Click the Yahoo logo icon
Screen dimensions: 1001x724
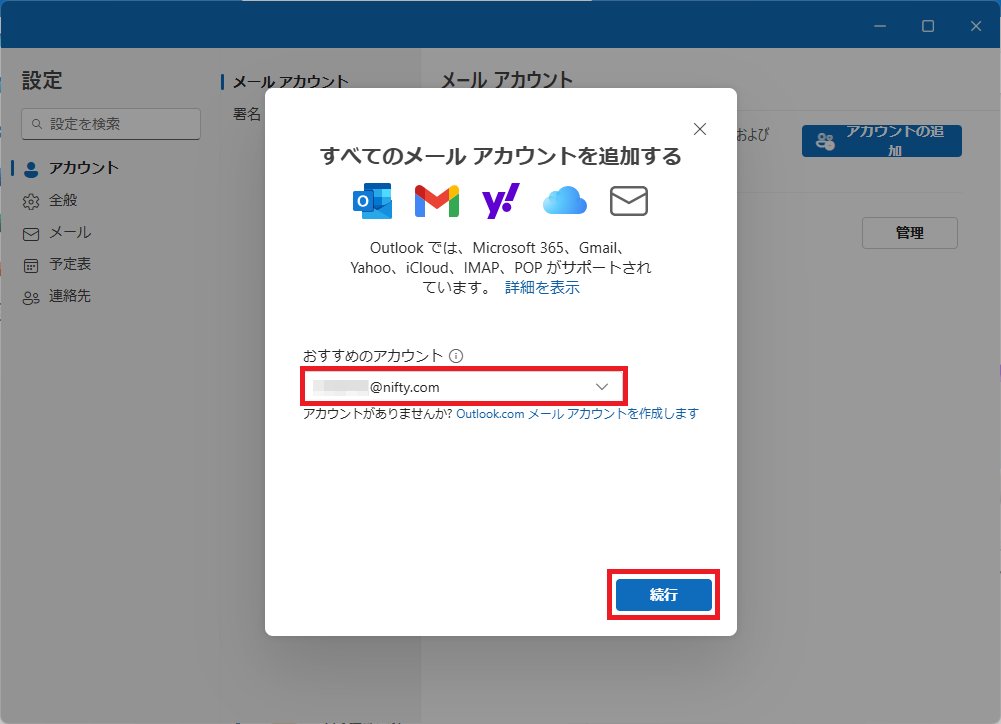tap(500, 201)
